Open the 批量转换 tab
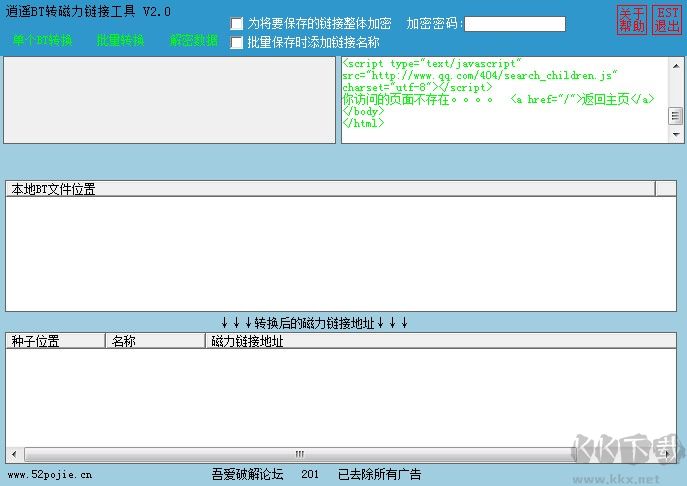Viewport: 687px width, 486px height. pos(120,41)
